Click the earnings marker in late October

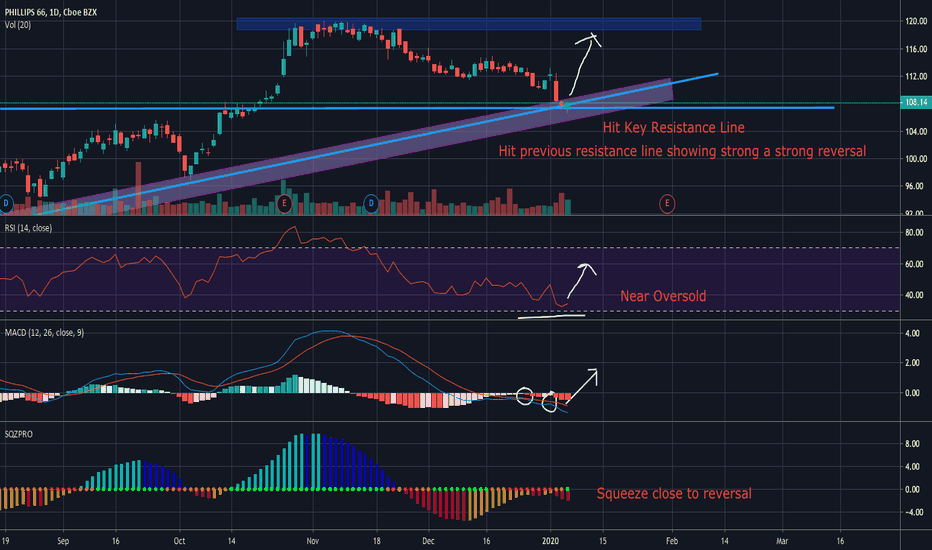pyautogui.click(x=284, y=204)
